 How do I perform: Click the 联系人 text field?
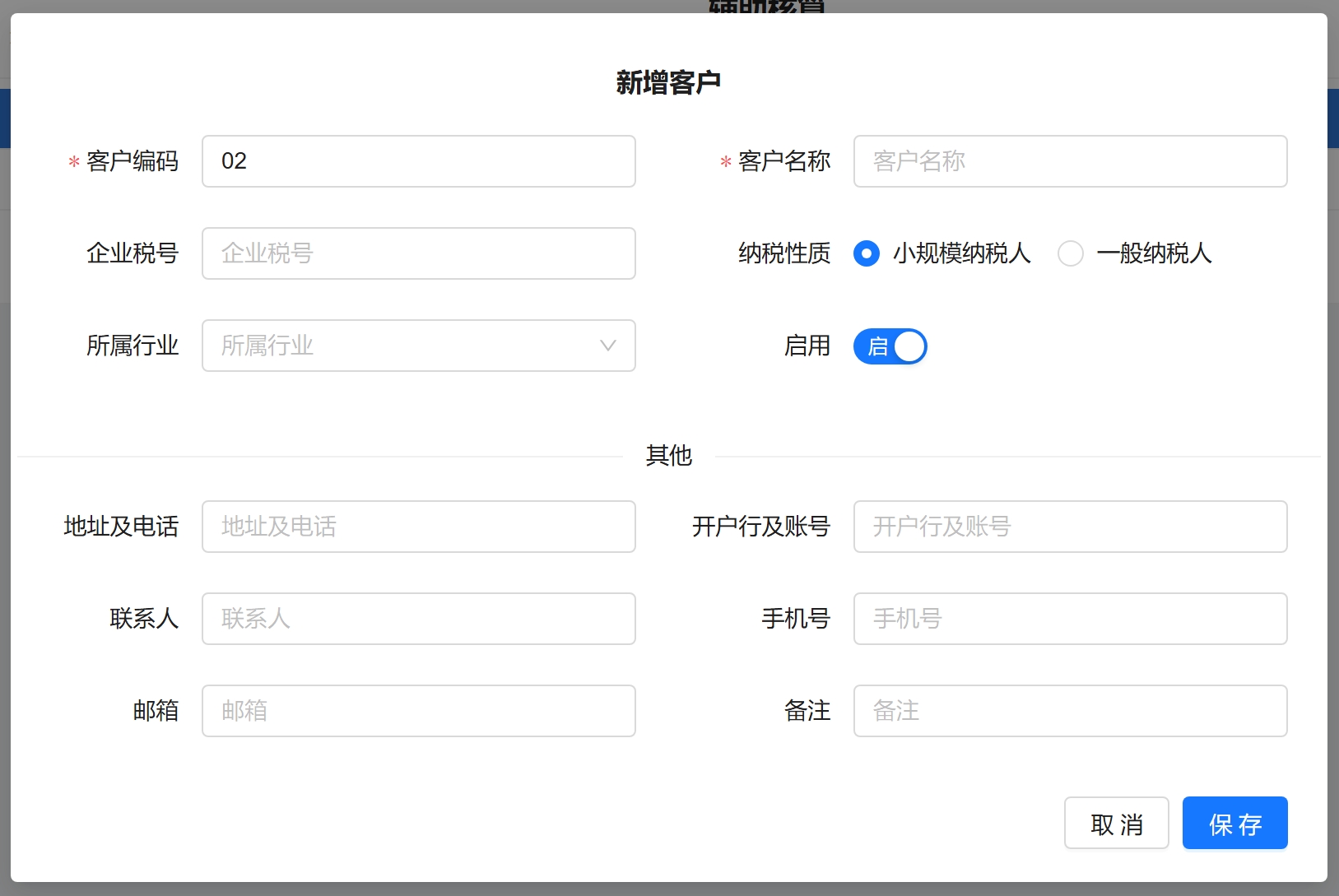418,619
